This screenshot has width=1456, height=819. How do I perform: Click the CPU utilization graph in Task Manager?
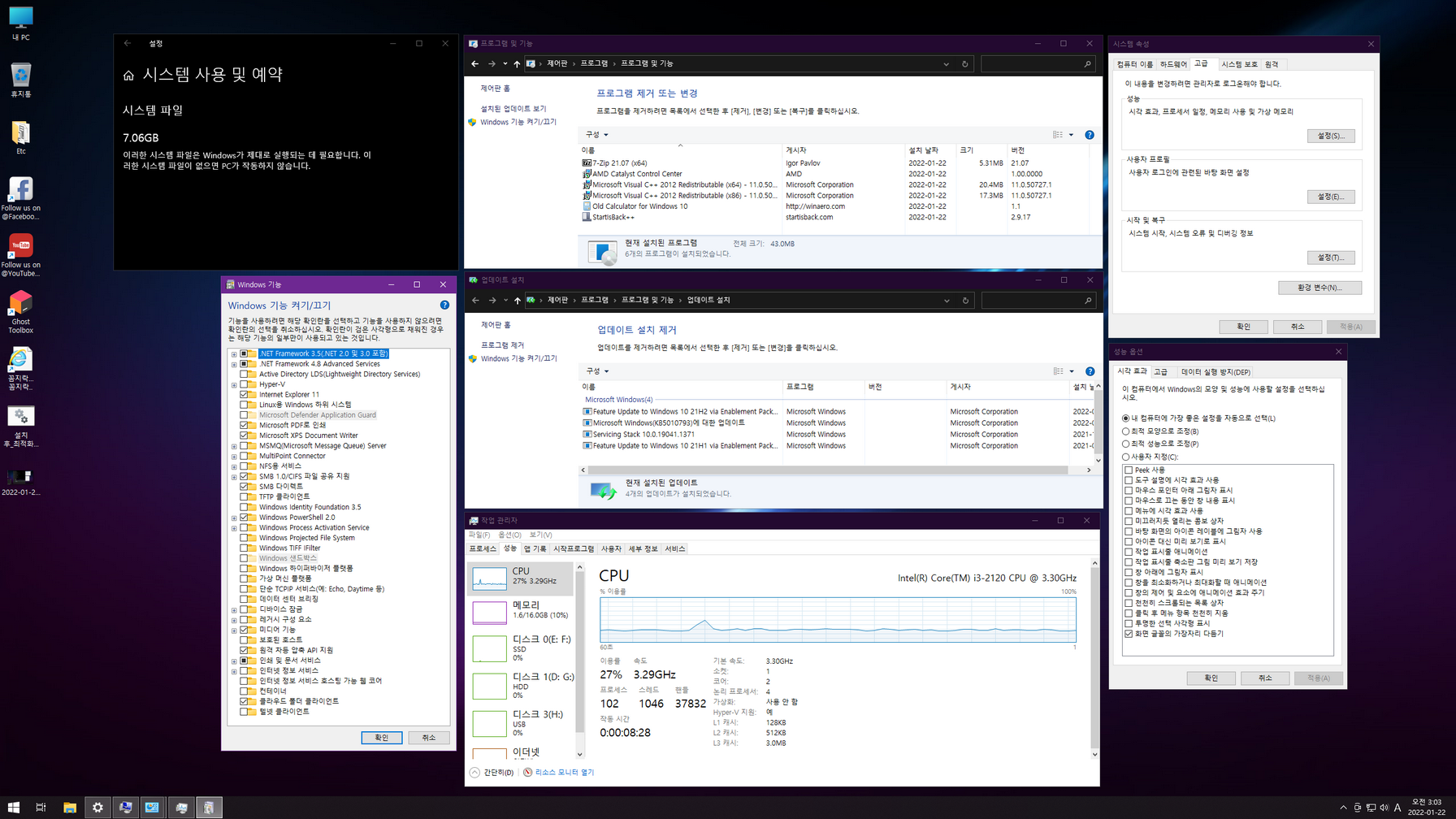click(838, 621)
